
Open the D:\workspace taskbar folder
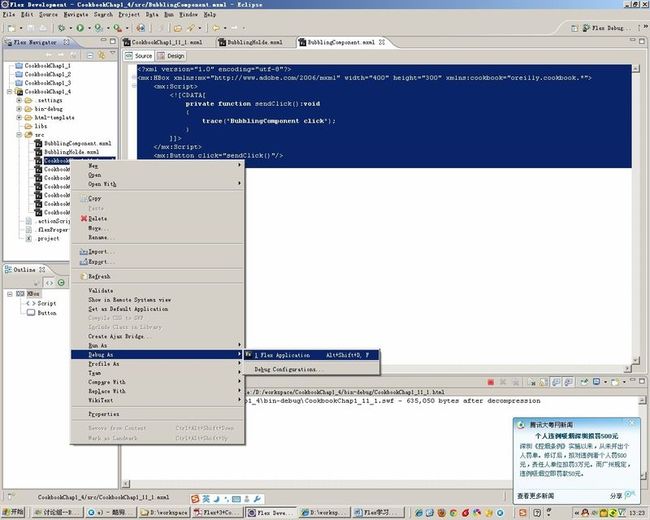pos(163,513)
